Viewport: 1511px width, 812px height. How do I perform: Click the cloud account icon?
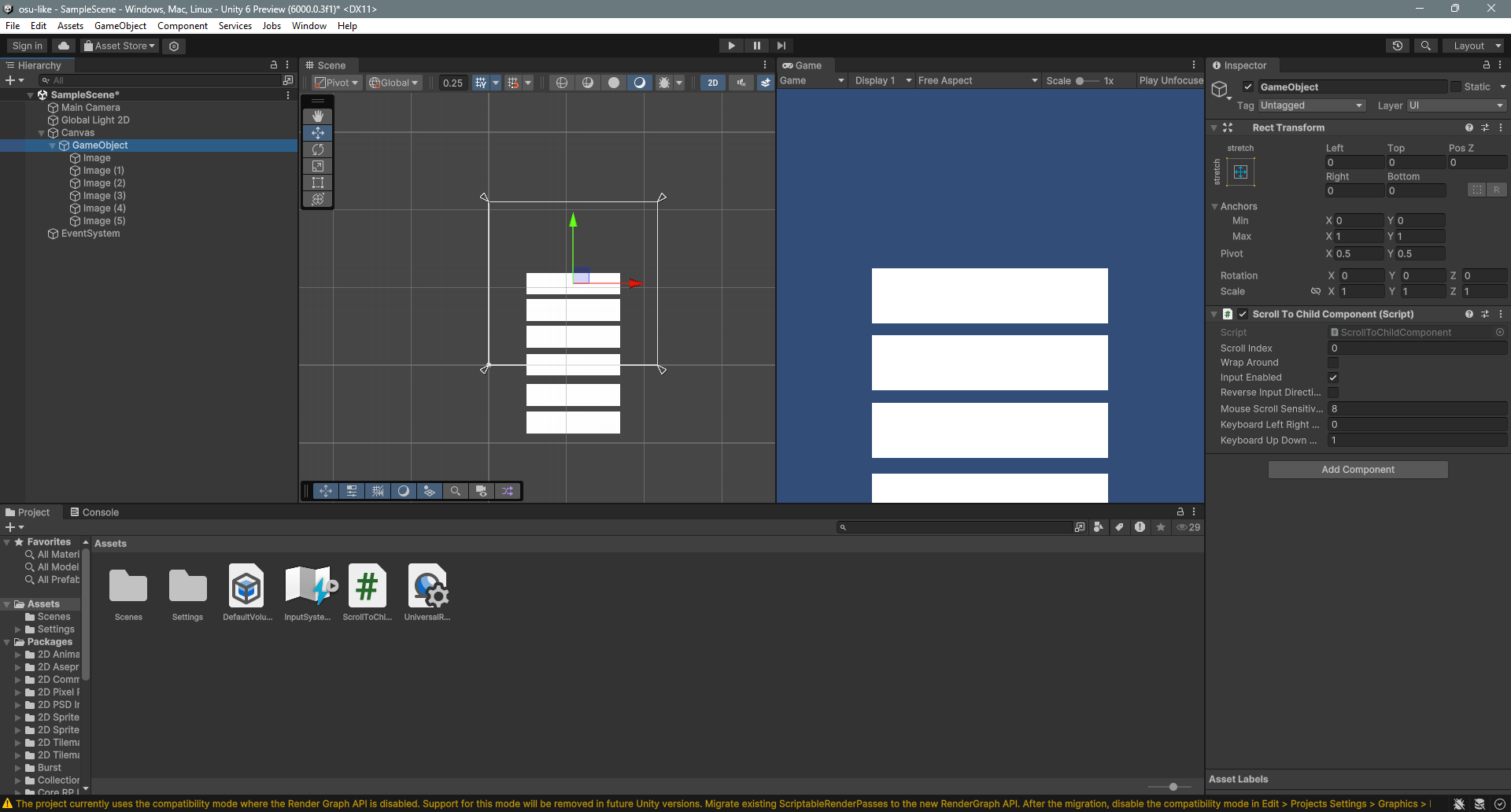click(64, 46)
